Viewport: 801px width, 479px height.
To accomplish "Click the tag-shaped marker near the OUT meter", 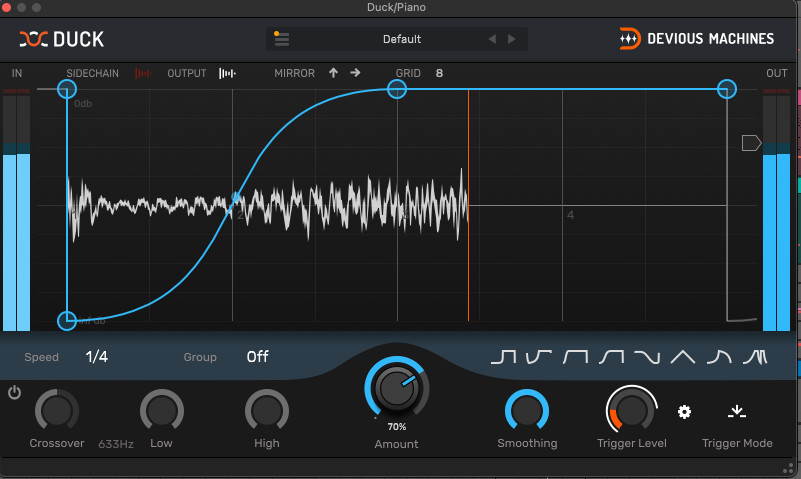I will pos(751,143).
